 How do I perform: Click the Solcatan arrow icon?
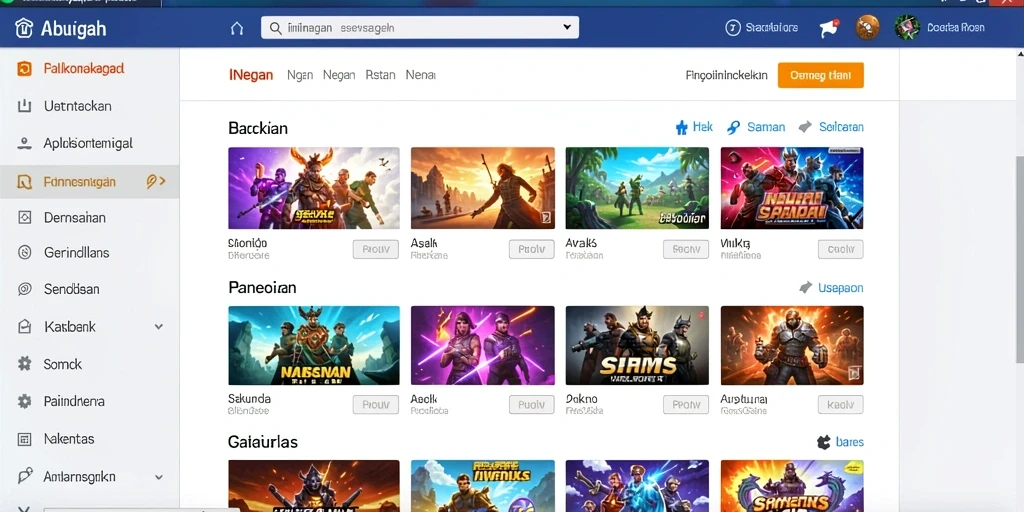pos(805,127)
